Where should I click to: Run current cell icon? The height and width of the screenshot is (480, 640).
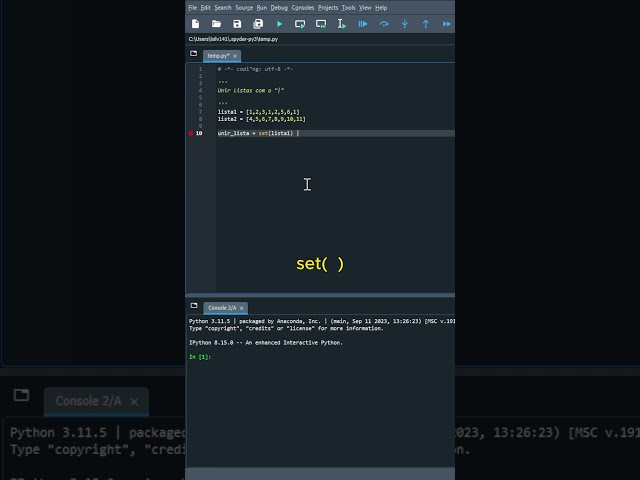click(300, 24)
